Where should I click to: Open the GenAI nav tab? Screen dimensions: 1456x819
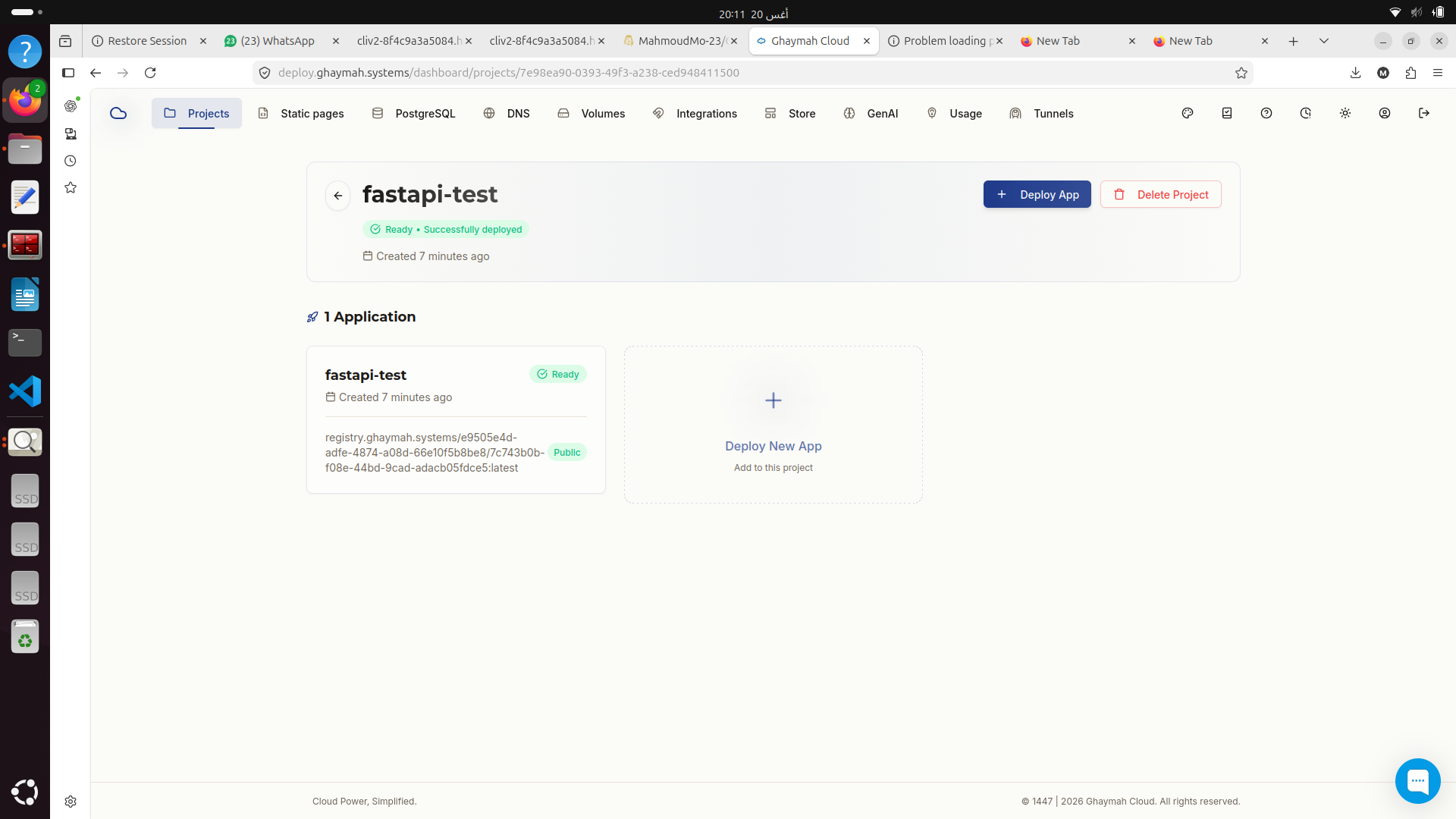tap(871, 113)
